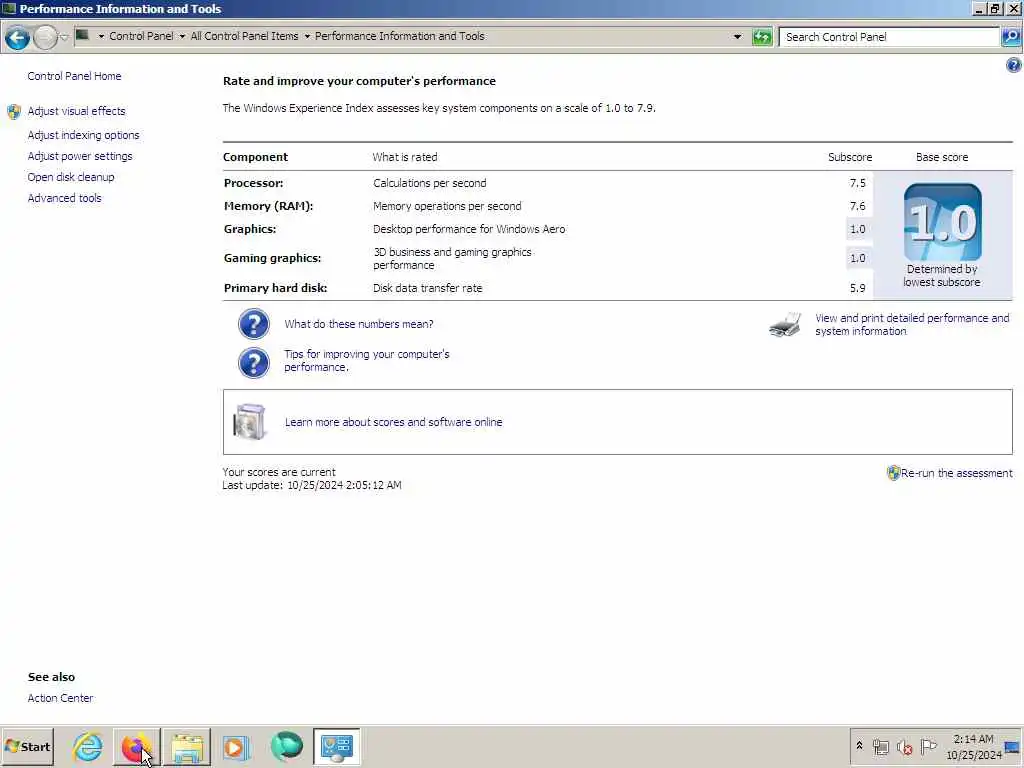Click the muted volume tray icon

904,746
